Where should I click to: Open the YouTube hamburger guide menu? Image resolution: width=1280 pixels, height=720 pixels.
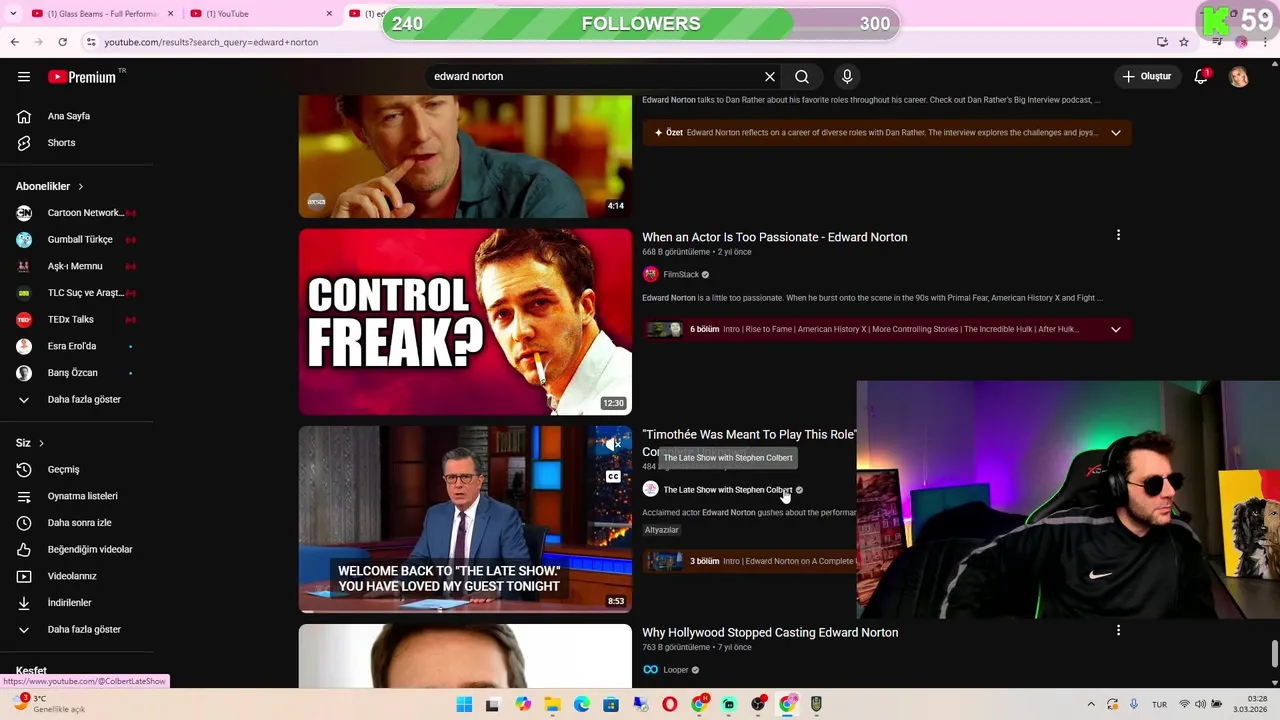pyautogui.click(x=24, y=77)
